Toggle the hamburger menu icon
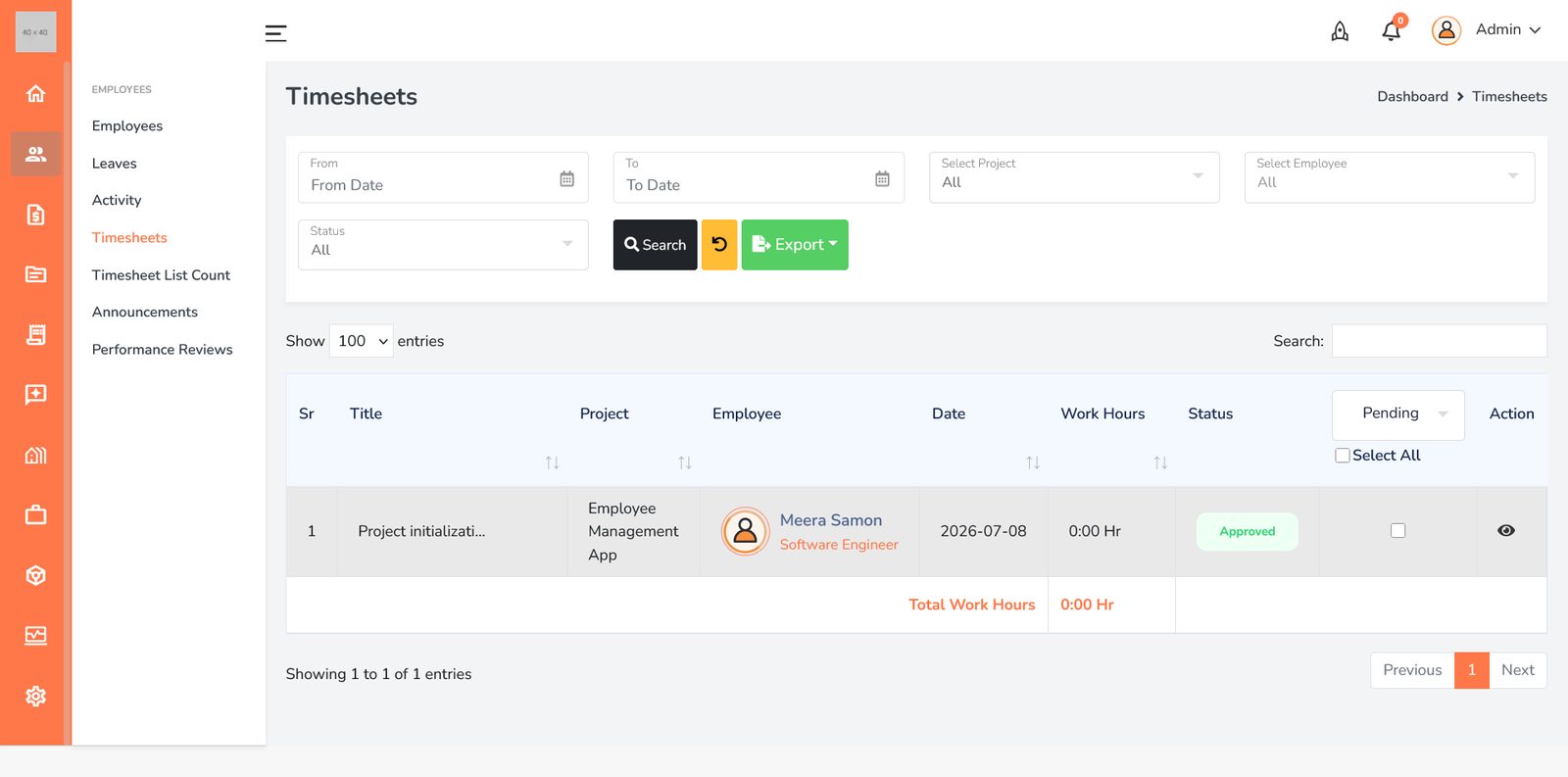This screenshot has width=1568, height=777. tap(275, 33)
